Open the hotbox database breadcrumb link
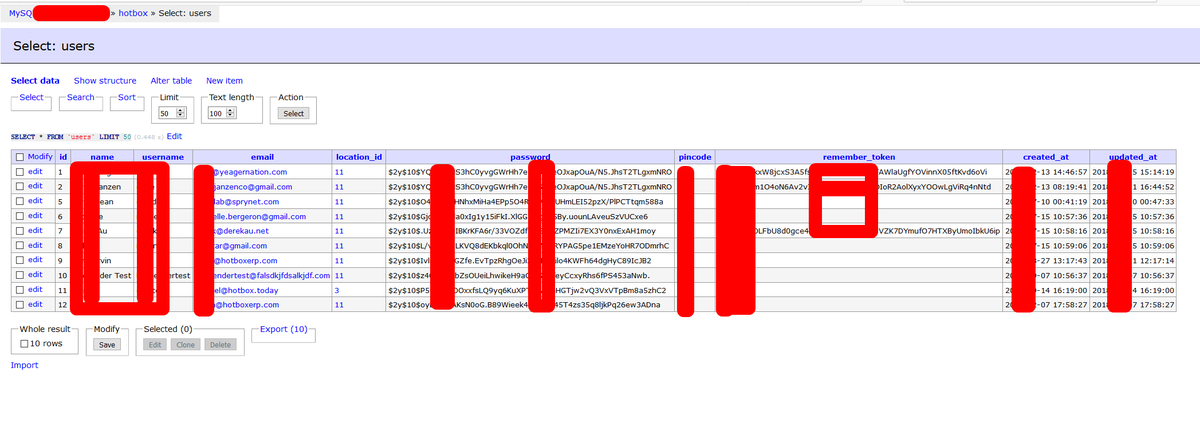This screenshot has height=439, width=1200. [132, 14]
